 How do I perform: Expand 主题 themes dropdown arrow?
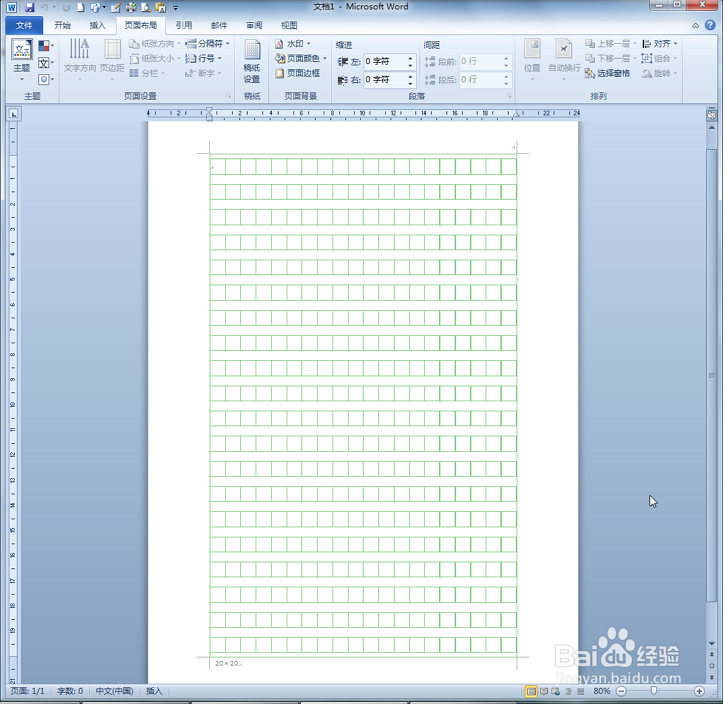coord(22,79)
